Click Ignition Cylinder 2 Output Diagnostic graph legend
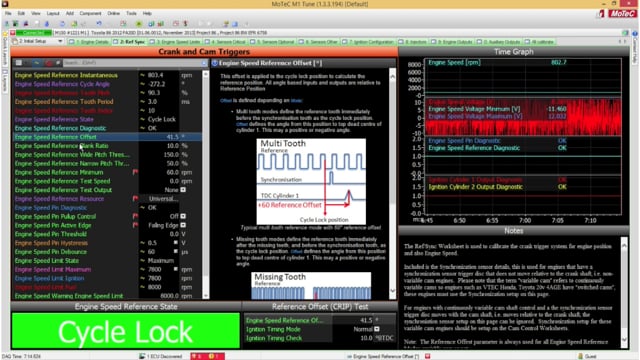This screenshot has width=640, height=360. (x=476, y=187)
